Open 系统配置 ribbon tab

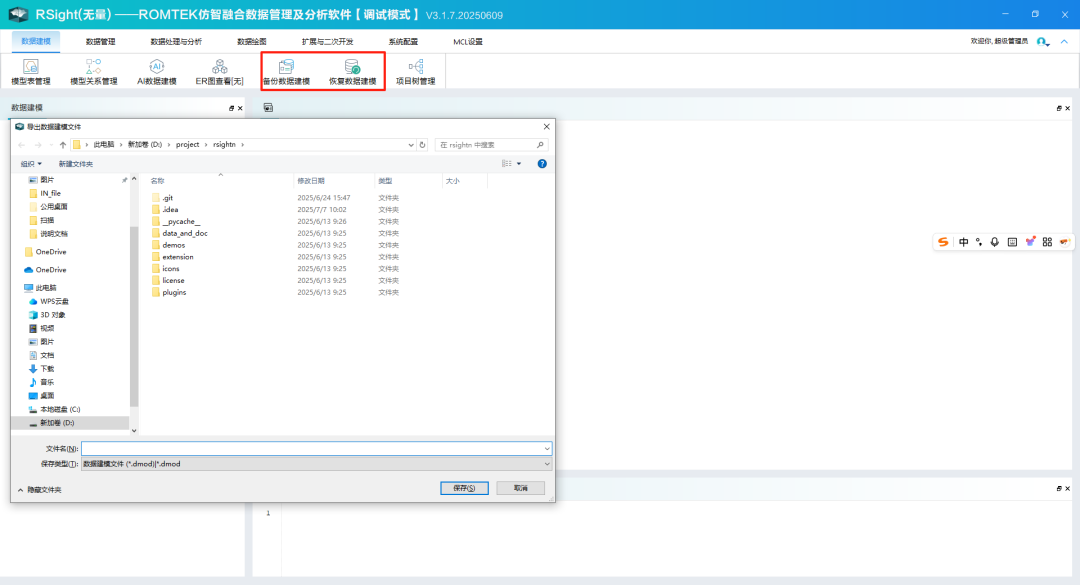click(403, 41)
